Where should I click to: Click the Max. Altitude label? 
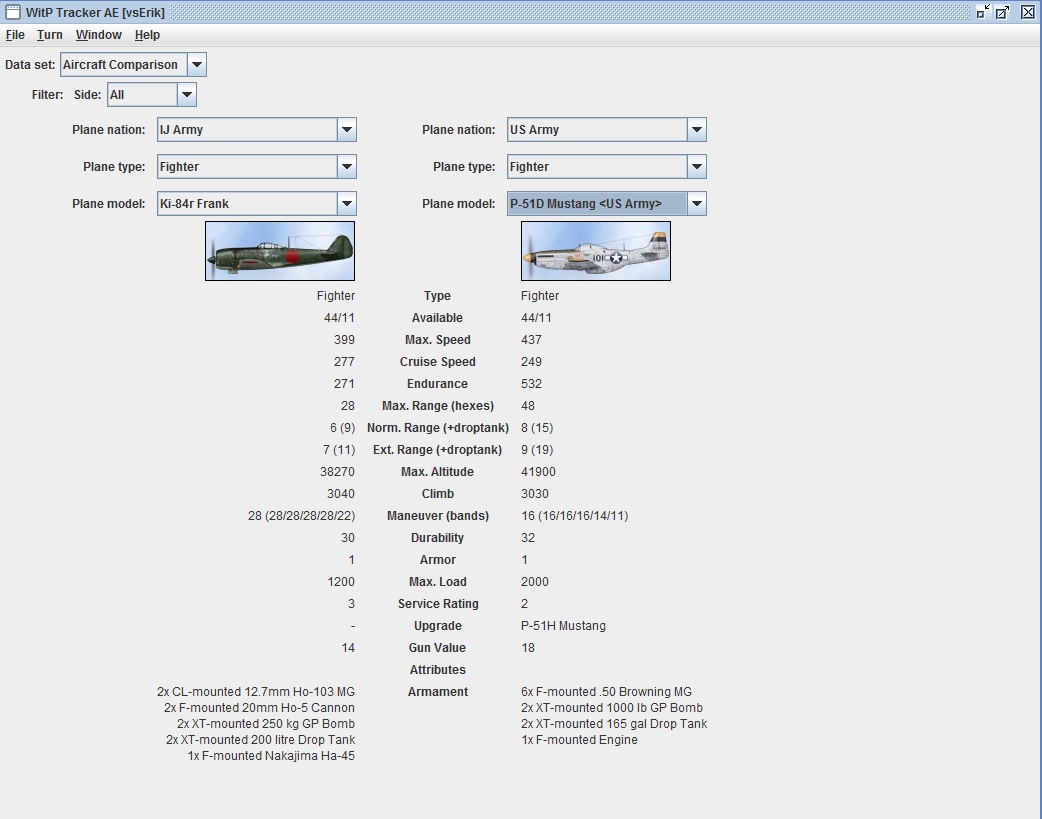click(437, 472)
